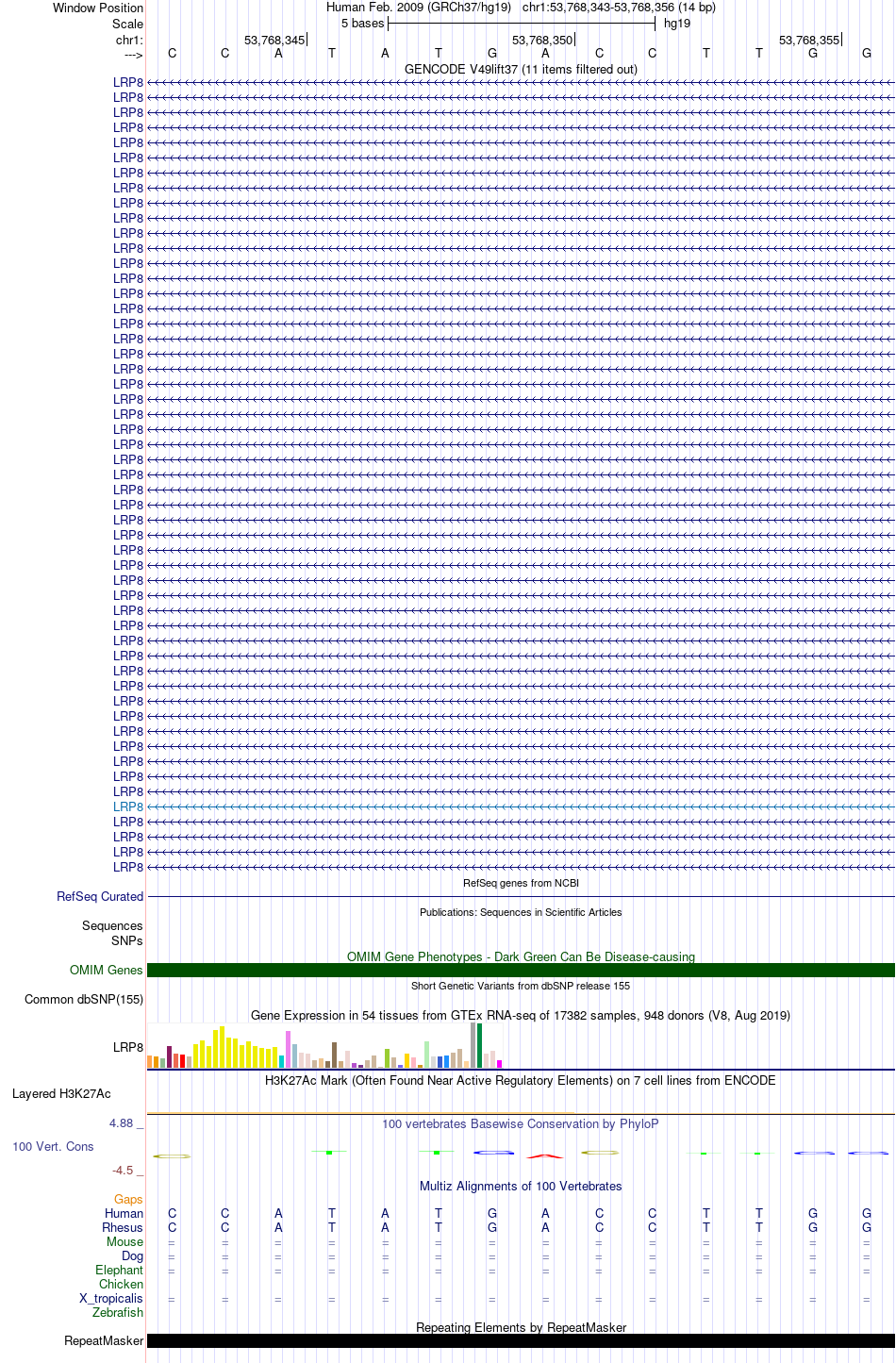
Task: Click the chr1: ruler label
Action: [129, 41]
